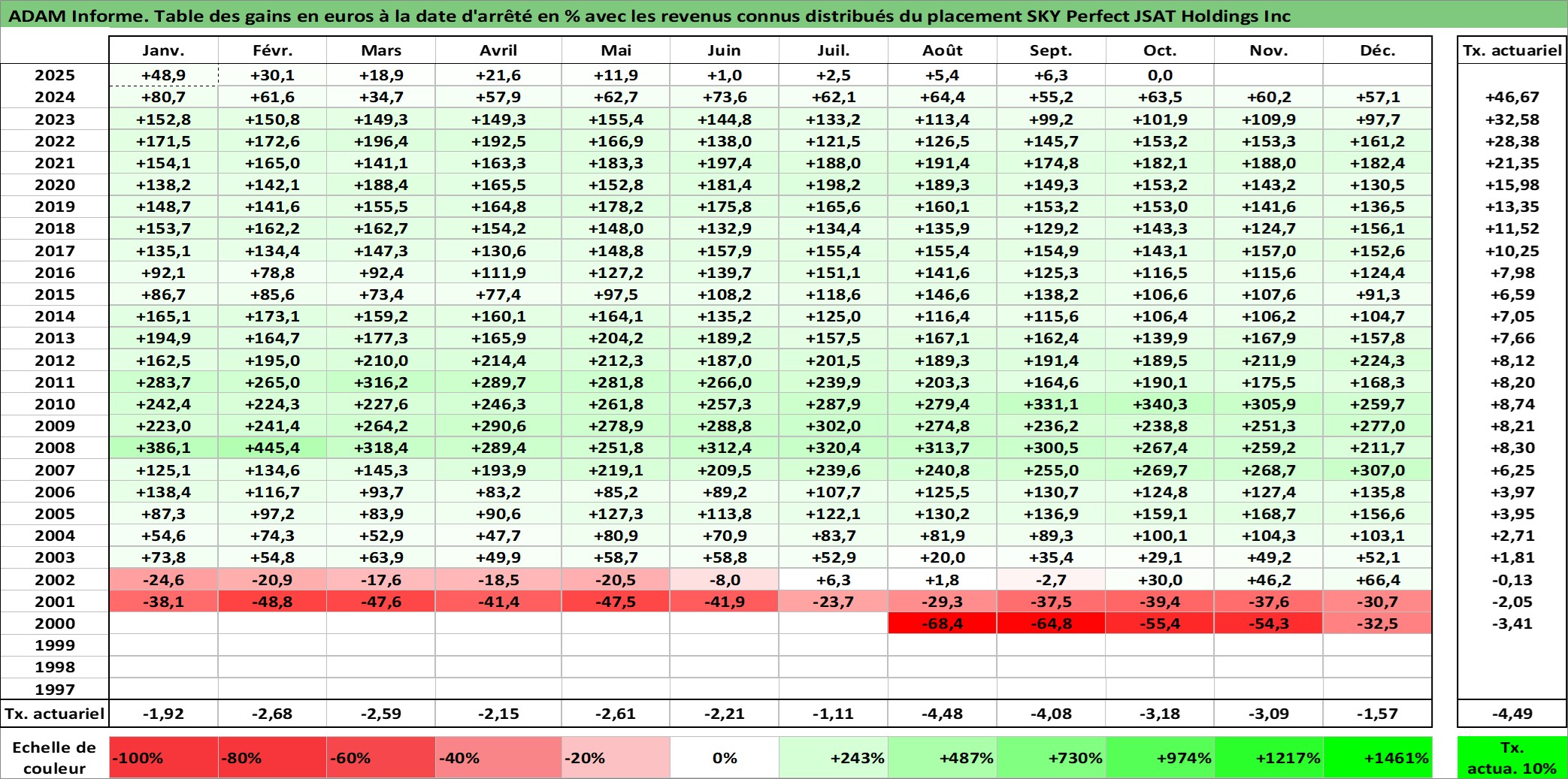Click the 0% white scale swatch
1568x779 pixels.
click(x=725, y=757)
